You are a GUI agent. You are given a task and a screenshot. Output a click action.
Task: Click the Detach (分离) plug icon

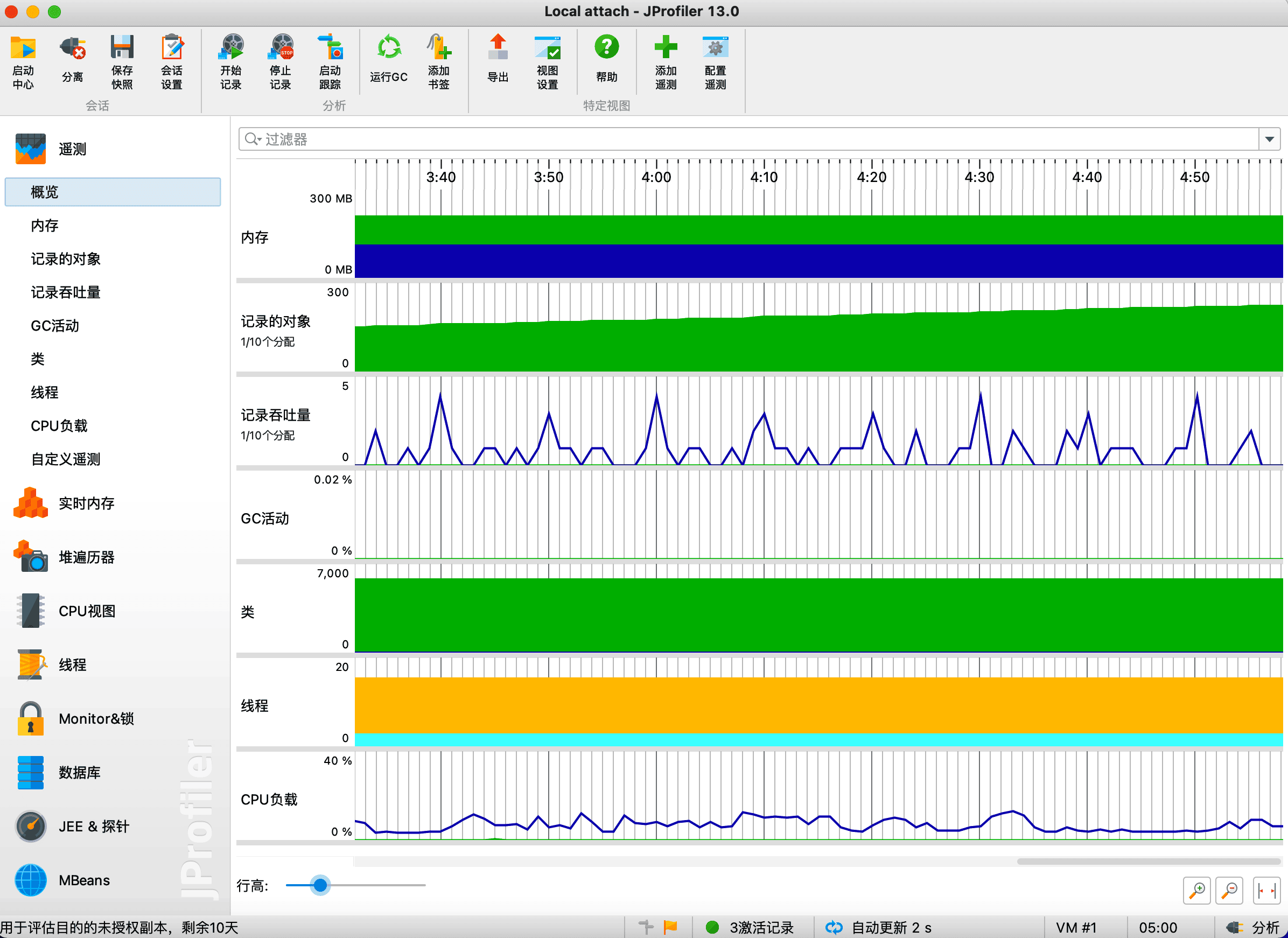click(73, 49)
